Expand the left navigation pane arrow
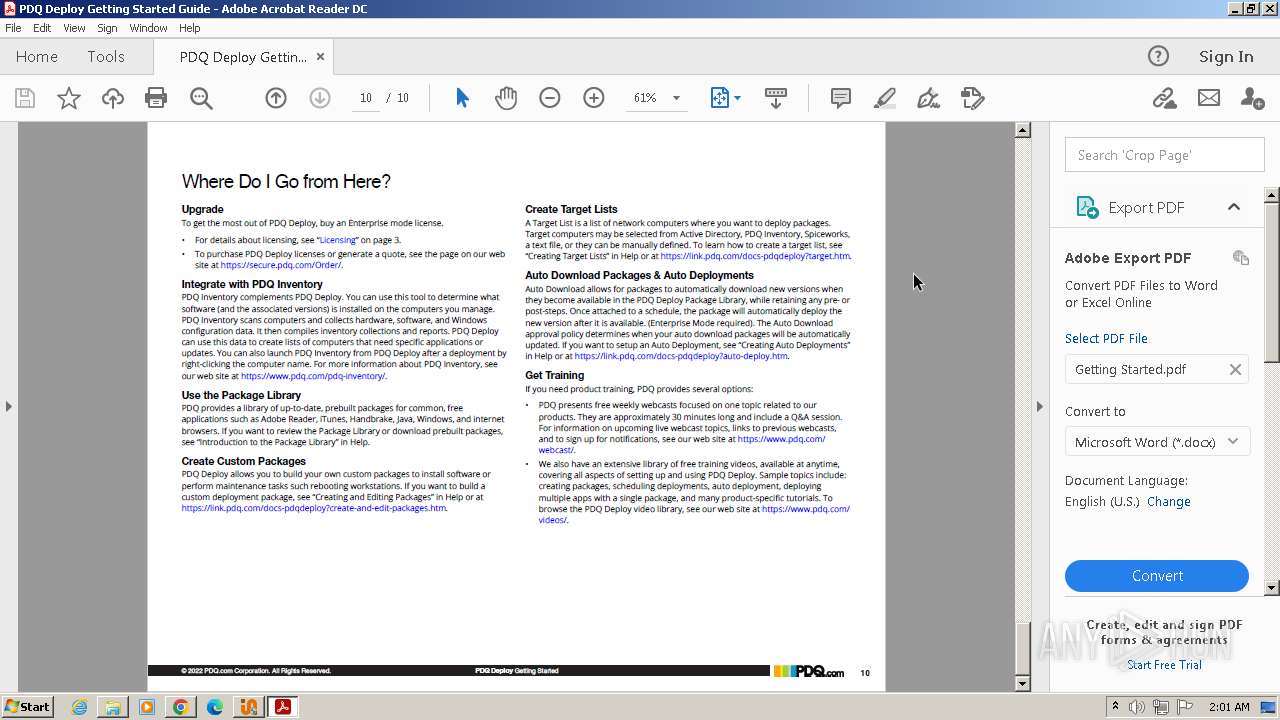1280x720 pixels. coord(9,406)
